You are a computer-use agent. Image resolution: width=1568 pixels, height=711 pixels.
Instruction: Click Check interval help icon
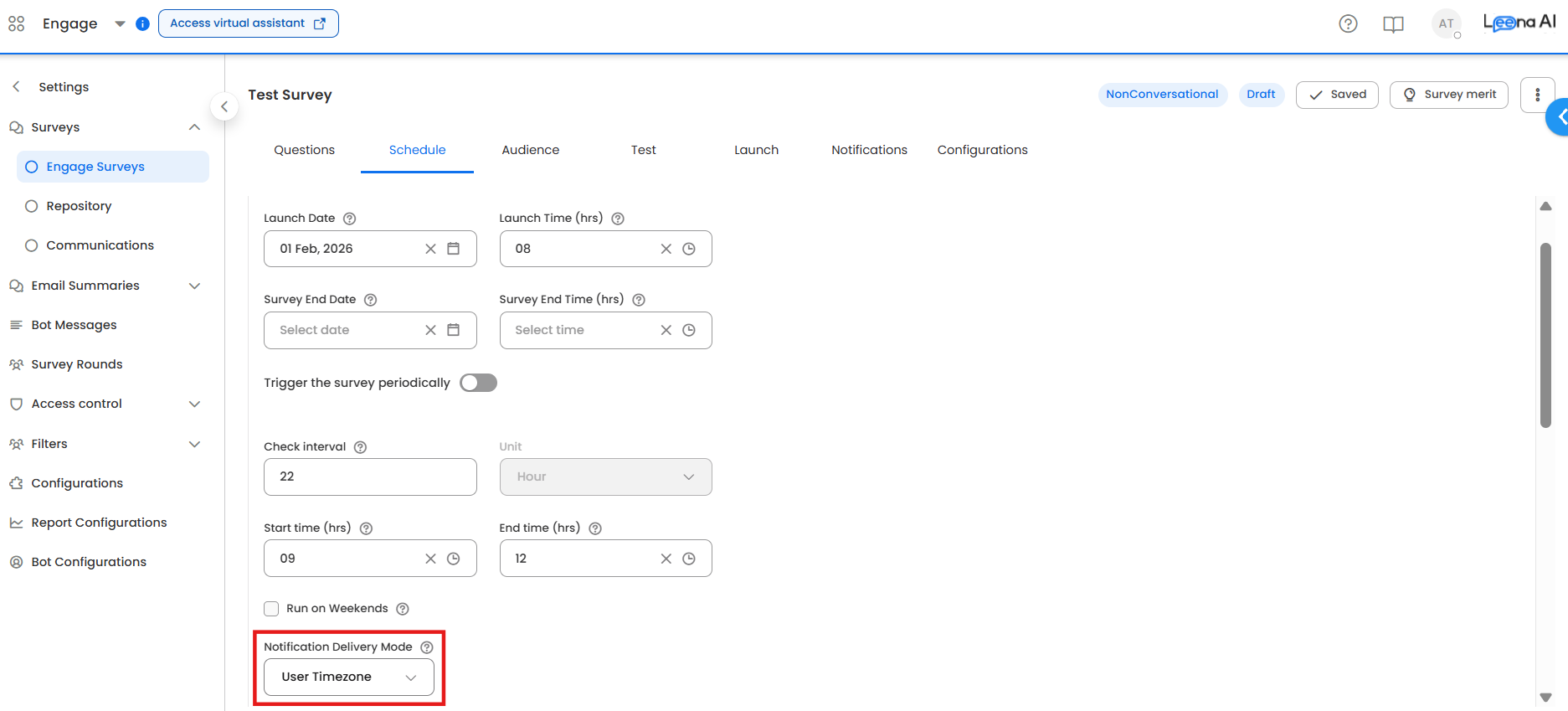pos(361,447)
